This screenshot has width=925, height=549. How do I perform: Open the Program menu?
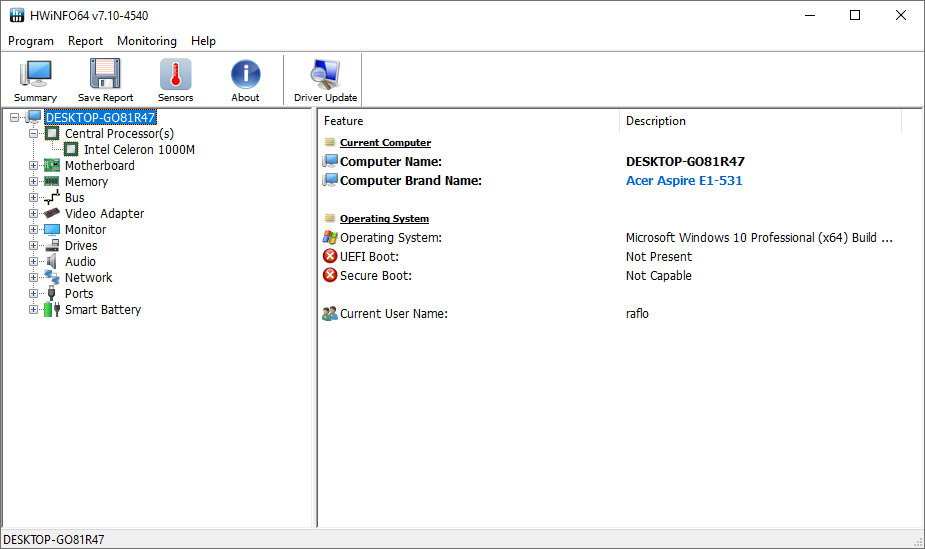click(x=31, y=41)
